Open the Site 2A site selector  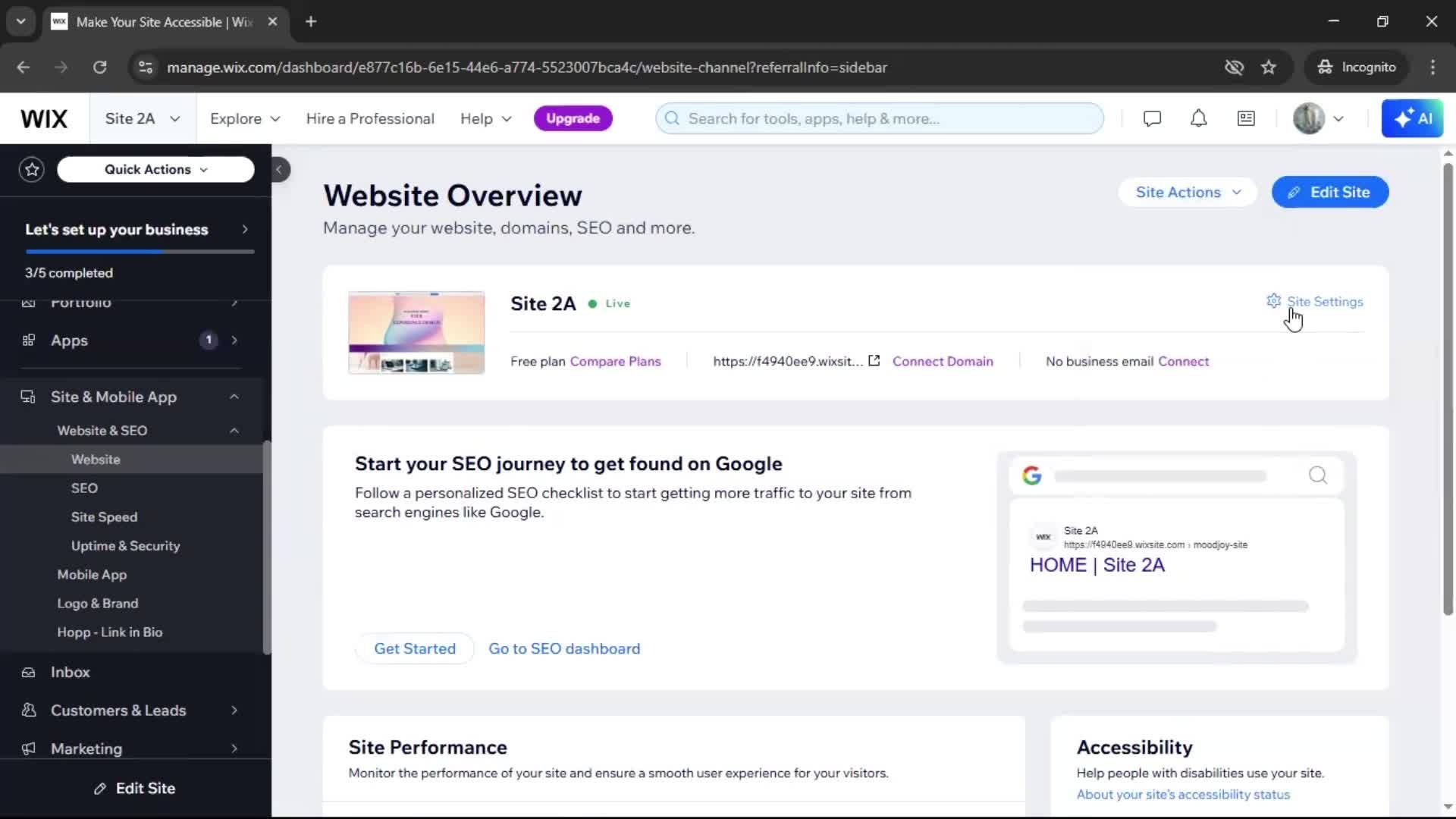click(143, 118)
